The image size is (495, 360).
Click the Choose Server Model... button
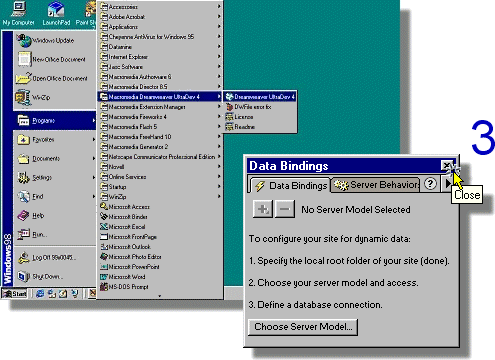(x=303, y=327)
